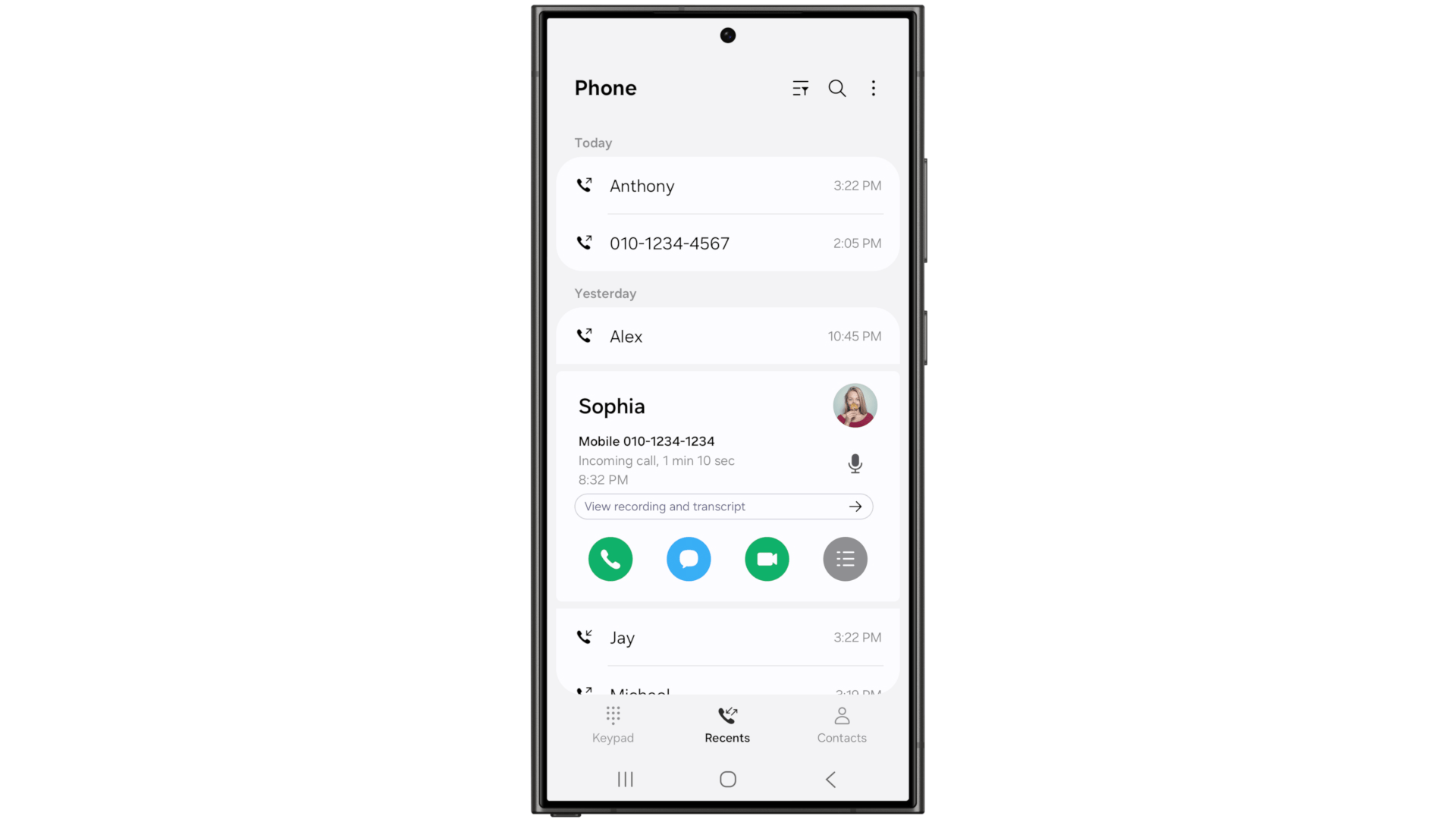Tap the contact details icon for Sophia

click(x=845, y=558)
